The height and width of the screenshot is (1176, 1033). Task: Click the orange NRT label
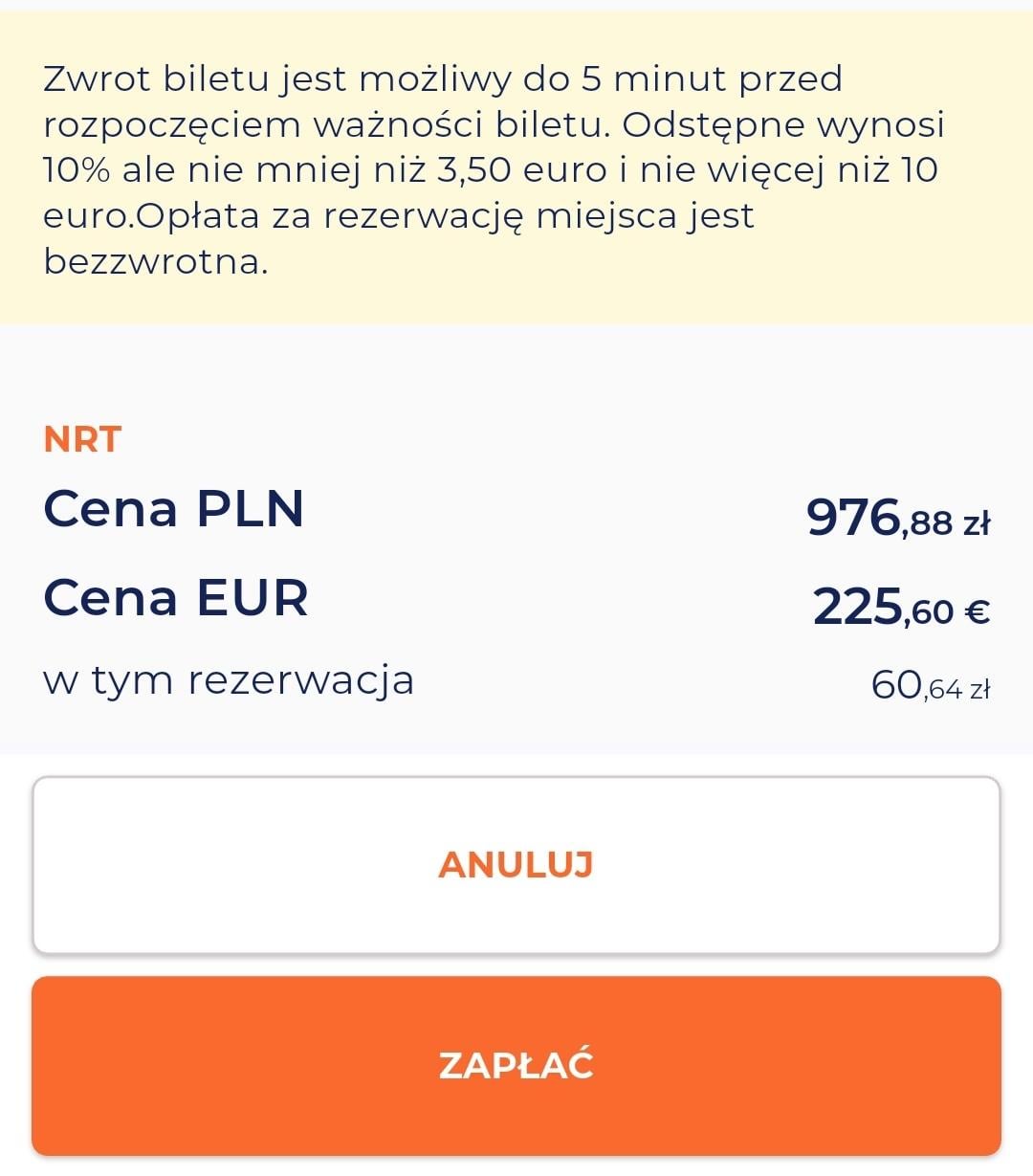[x=82, y=439]
